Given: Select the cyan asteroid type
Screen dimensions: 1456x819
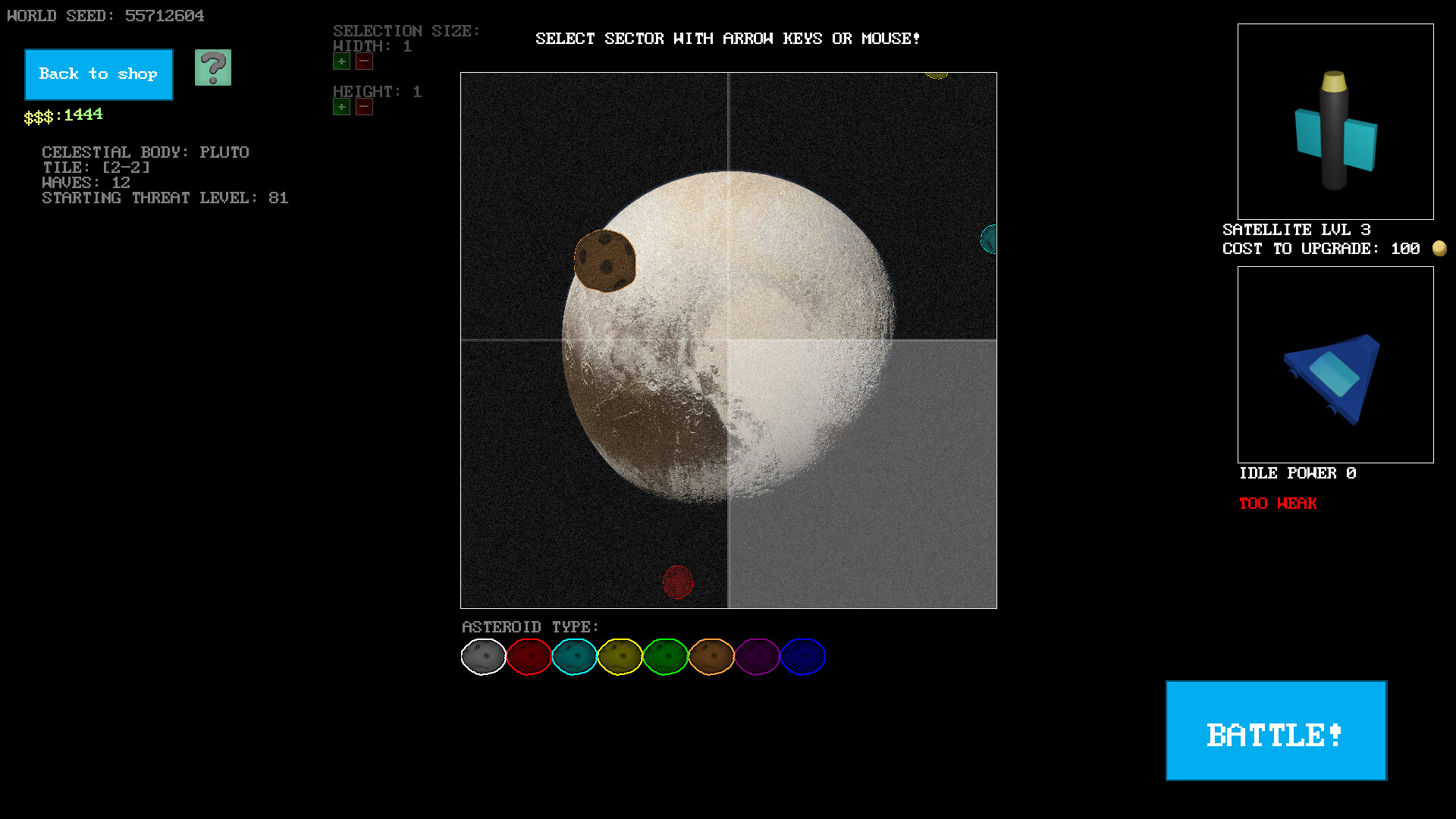Looking at the screenshot, I should point(574,657).
